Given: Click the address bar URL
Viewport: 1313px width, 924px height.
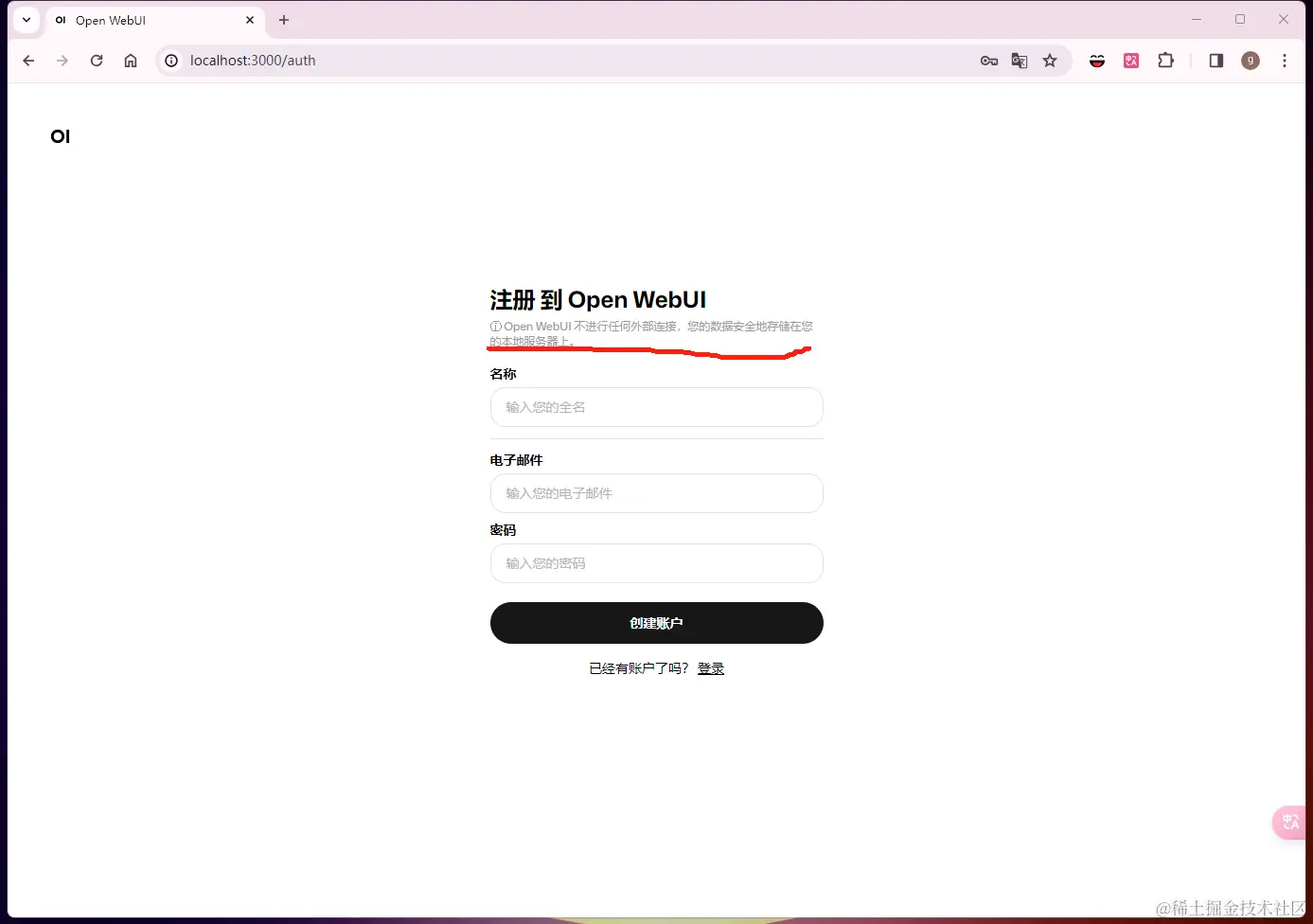Looking at the screenshot, I should coord(253,61).
